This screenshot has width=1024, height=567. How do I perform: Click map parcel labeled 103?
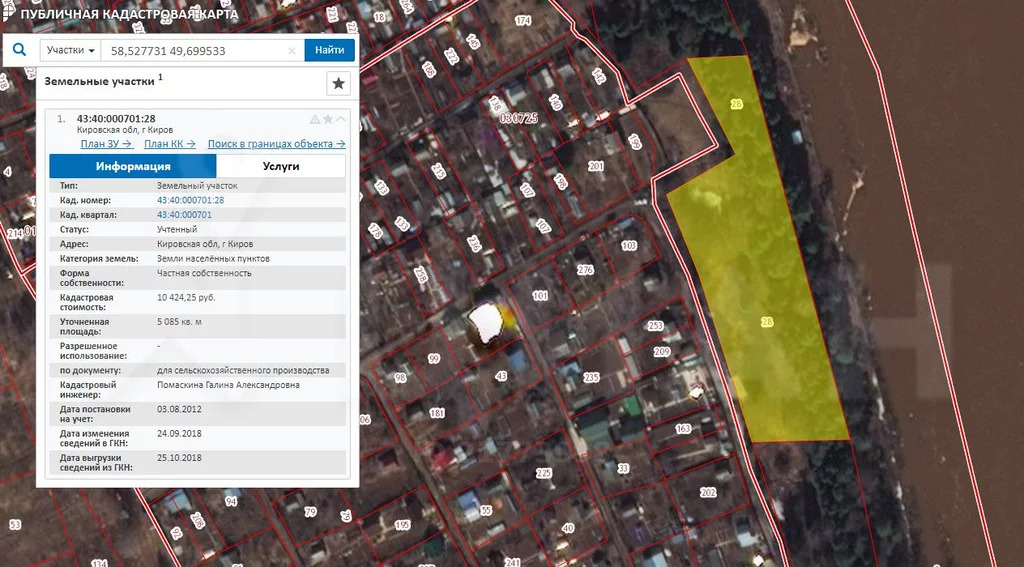click(x=629, y=246)
